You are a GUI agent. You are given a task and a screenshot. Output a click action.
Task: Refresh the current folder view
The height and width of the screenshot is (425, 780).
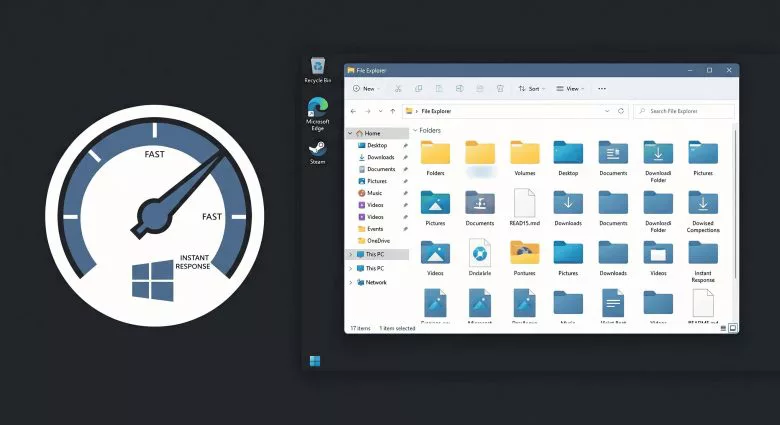click(621, 111)
